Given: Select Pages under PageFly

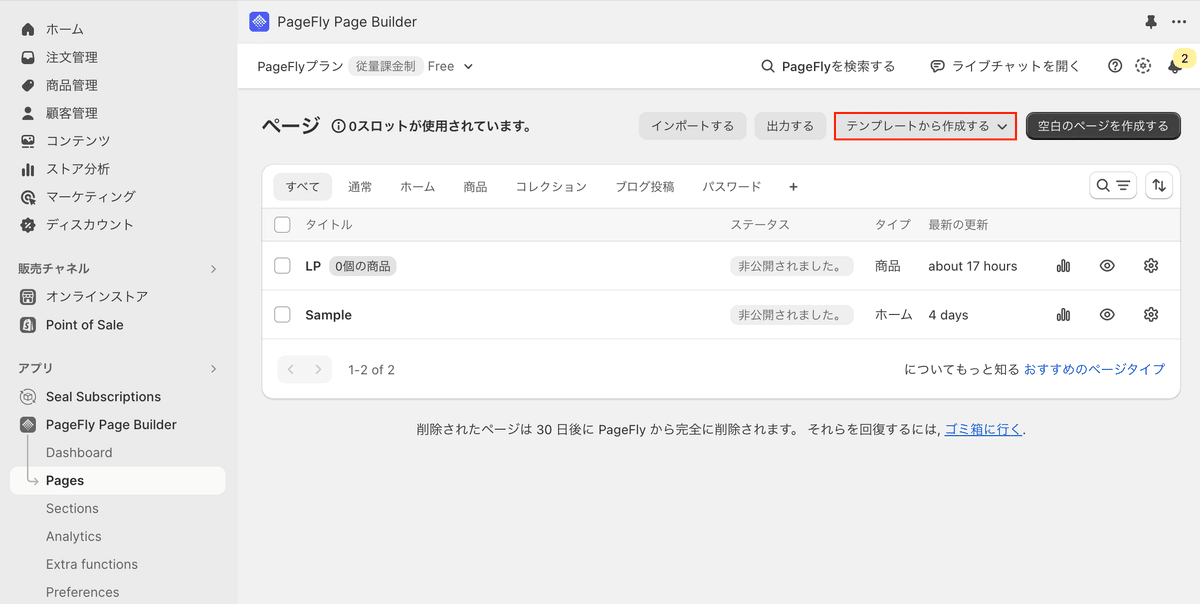Looking at the screenshot, I should 118,481.
